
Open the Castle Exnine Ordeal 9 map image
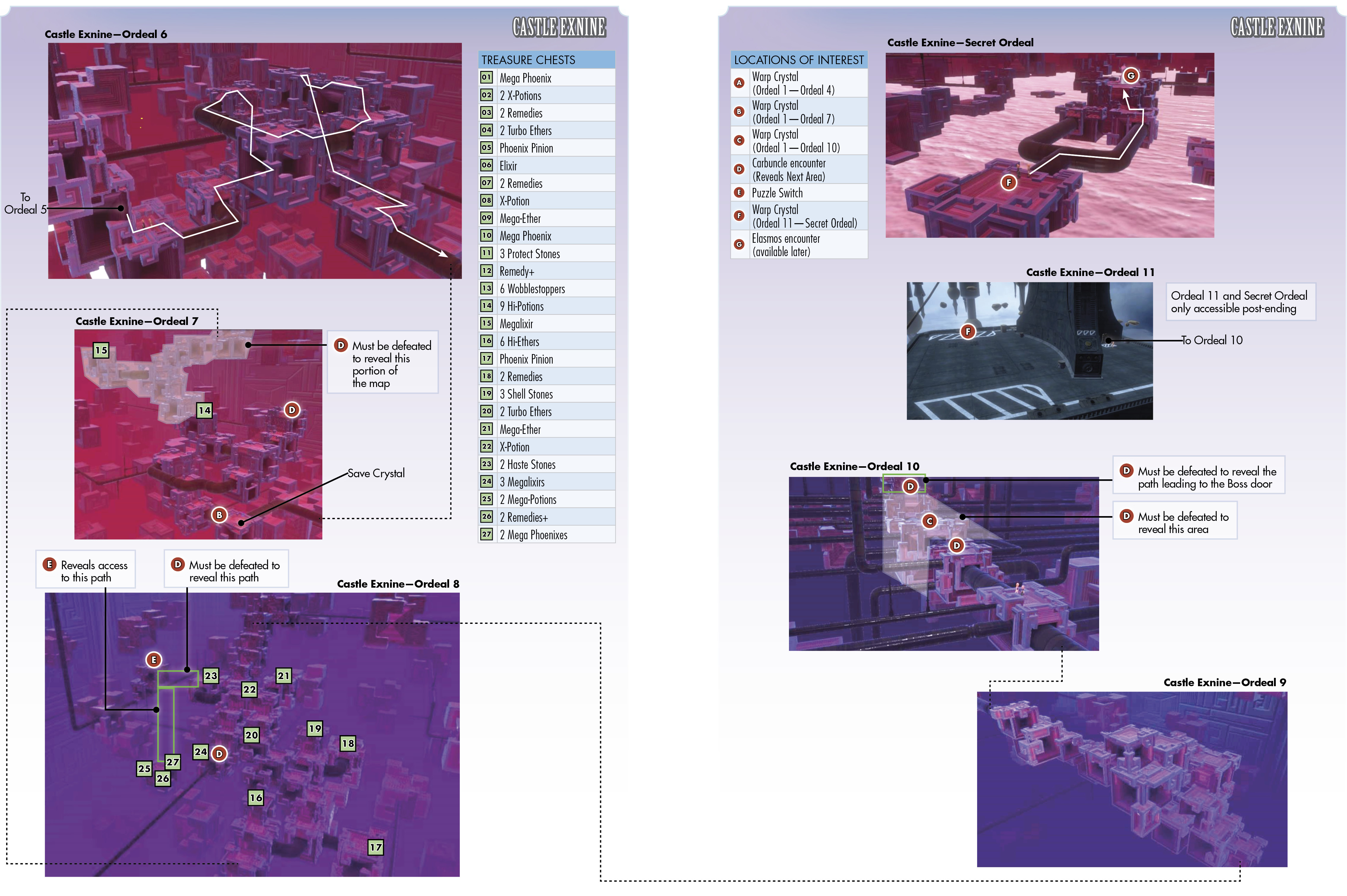1132,779
